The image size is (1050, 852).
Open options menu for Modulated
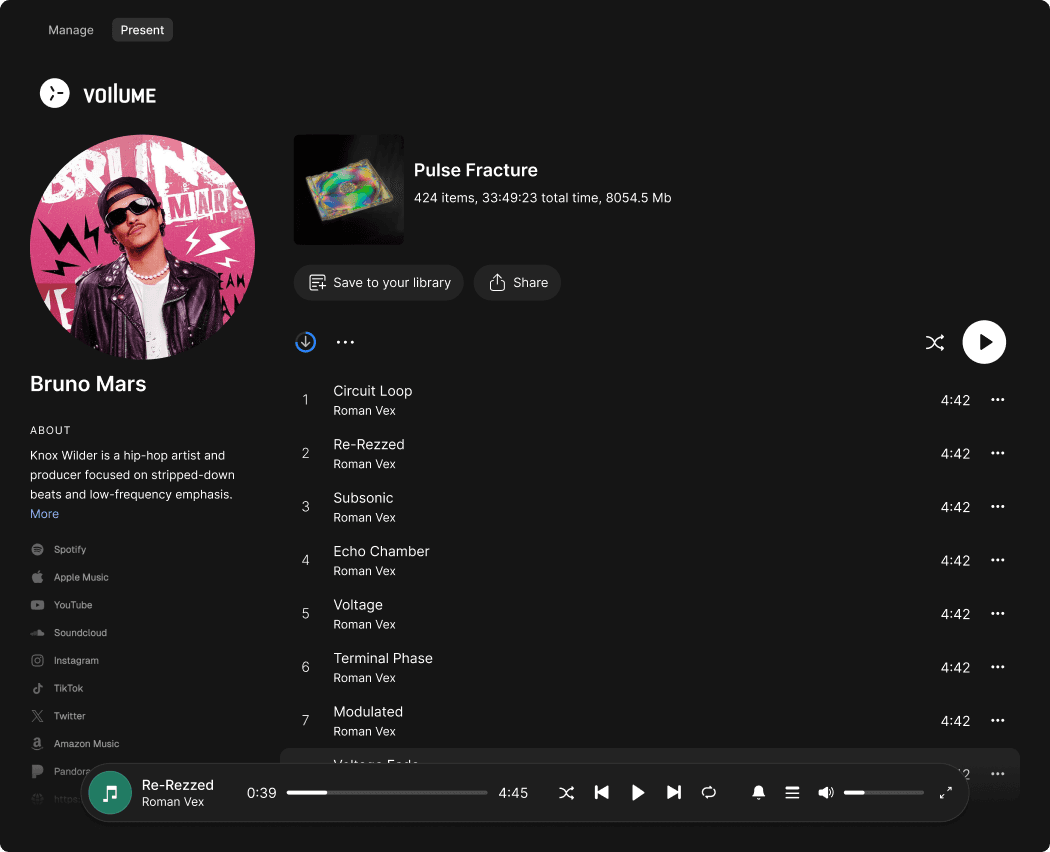[997, 721]
